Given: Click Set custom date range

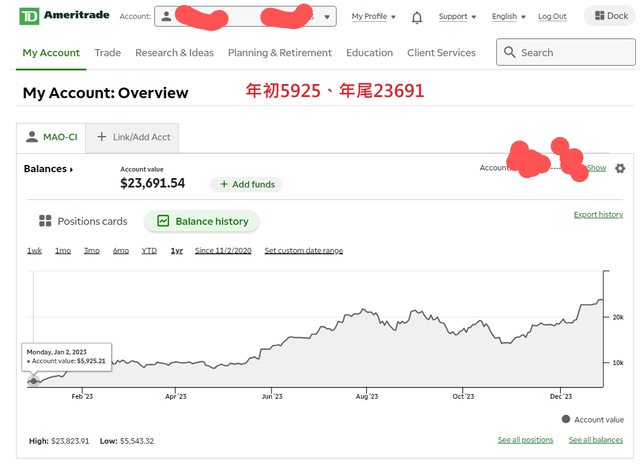Looking at the screenshot, I should [x=303, y=250].
